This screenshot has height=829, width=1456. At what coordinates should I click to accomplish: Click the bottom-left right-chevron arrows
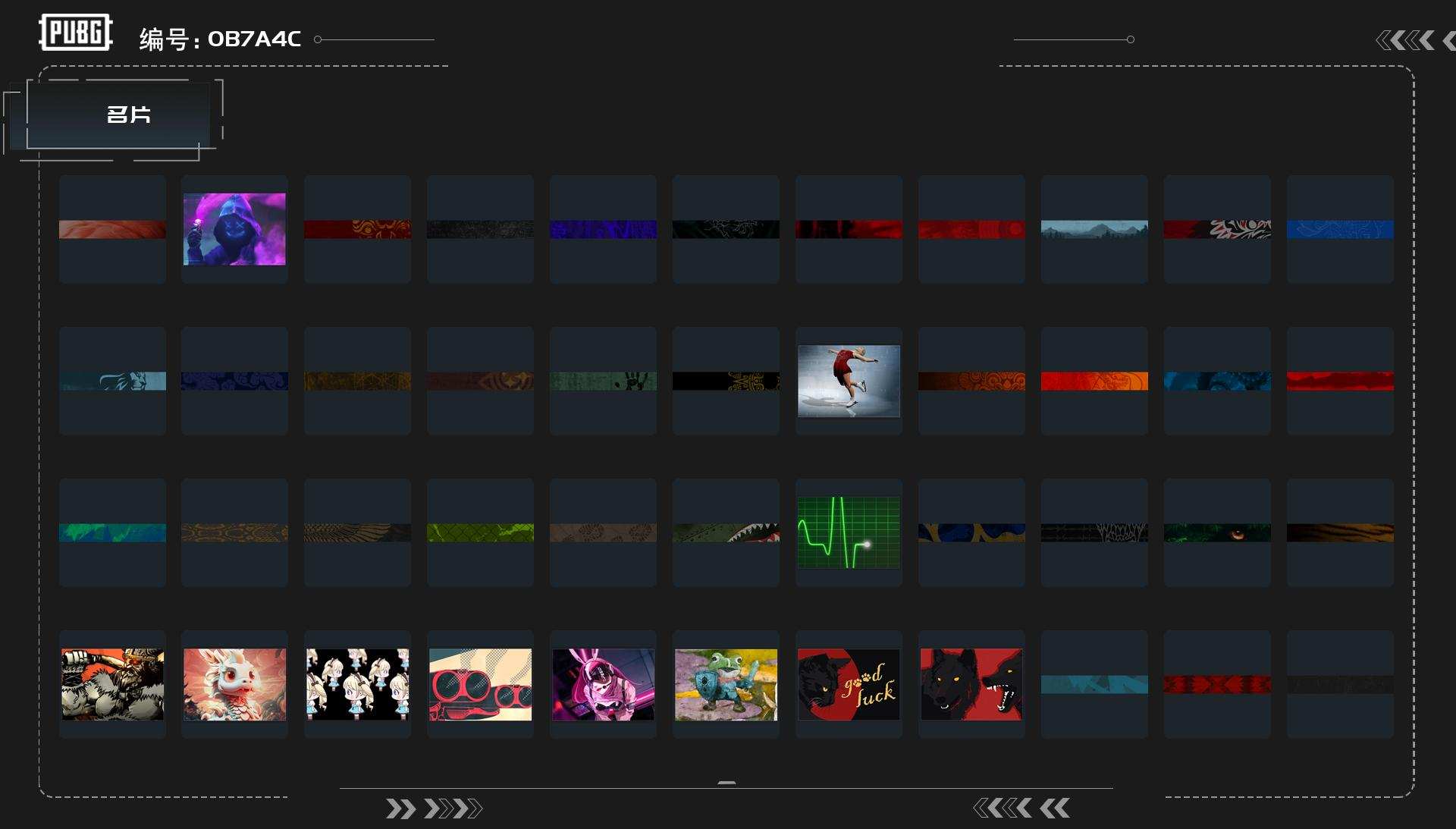(x=433, y=809)
